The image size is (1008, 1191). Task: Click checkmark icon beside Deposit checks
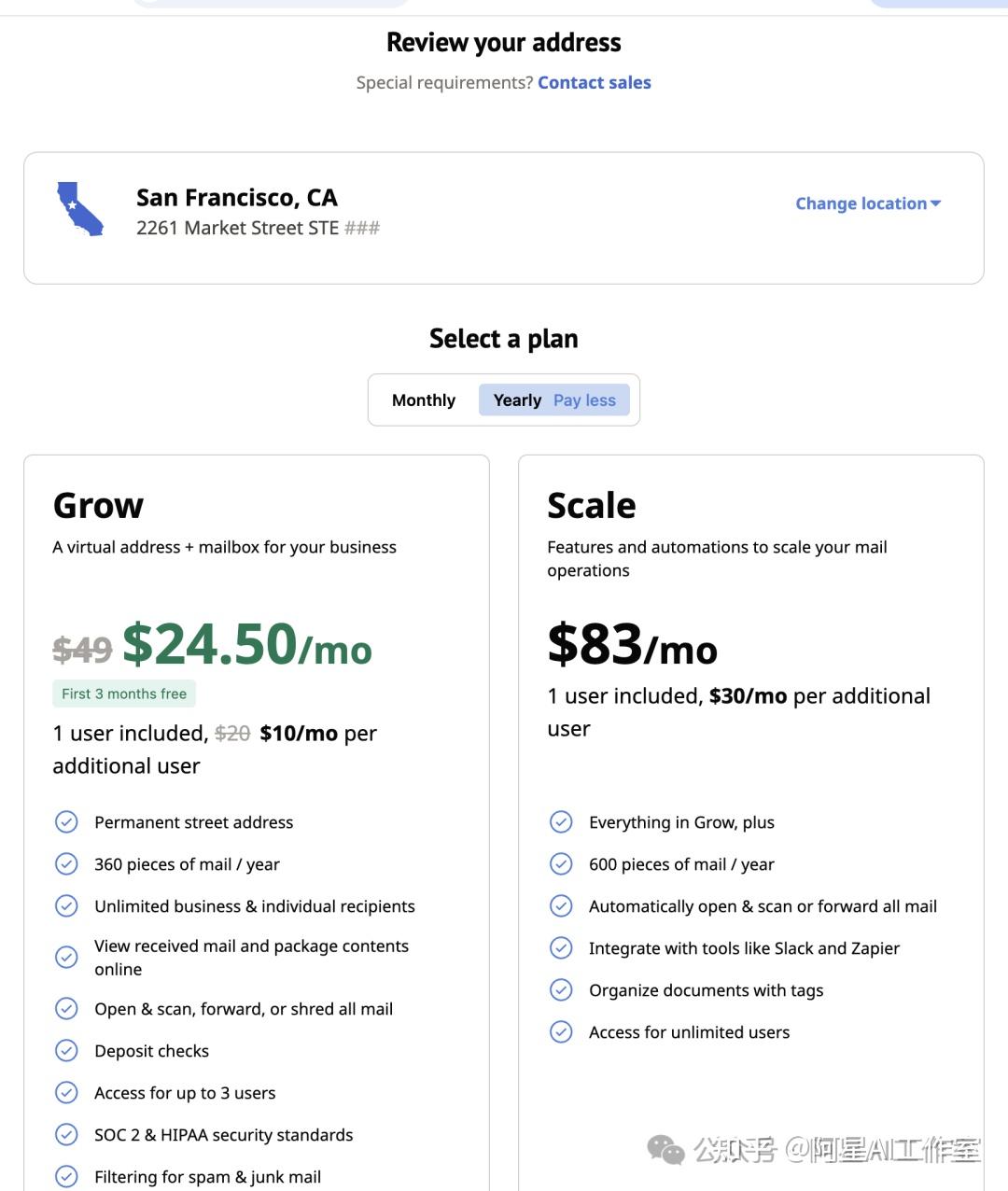(66, 1051)
